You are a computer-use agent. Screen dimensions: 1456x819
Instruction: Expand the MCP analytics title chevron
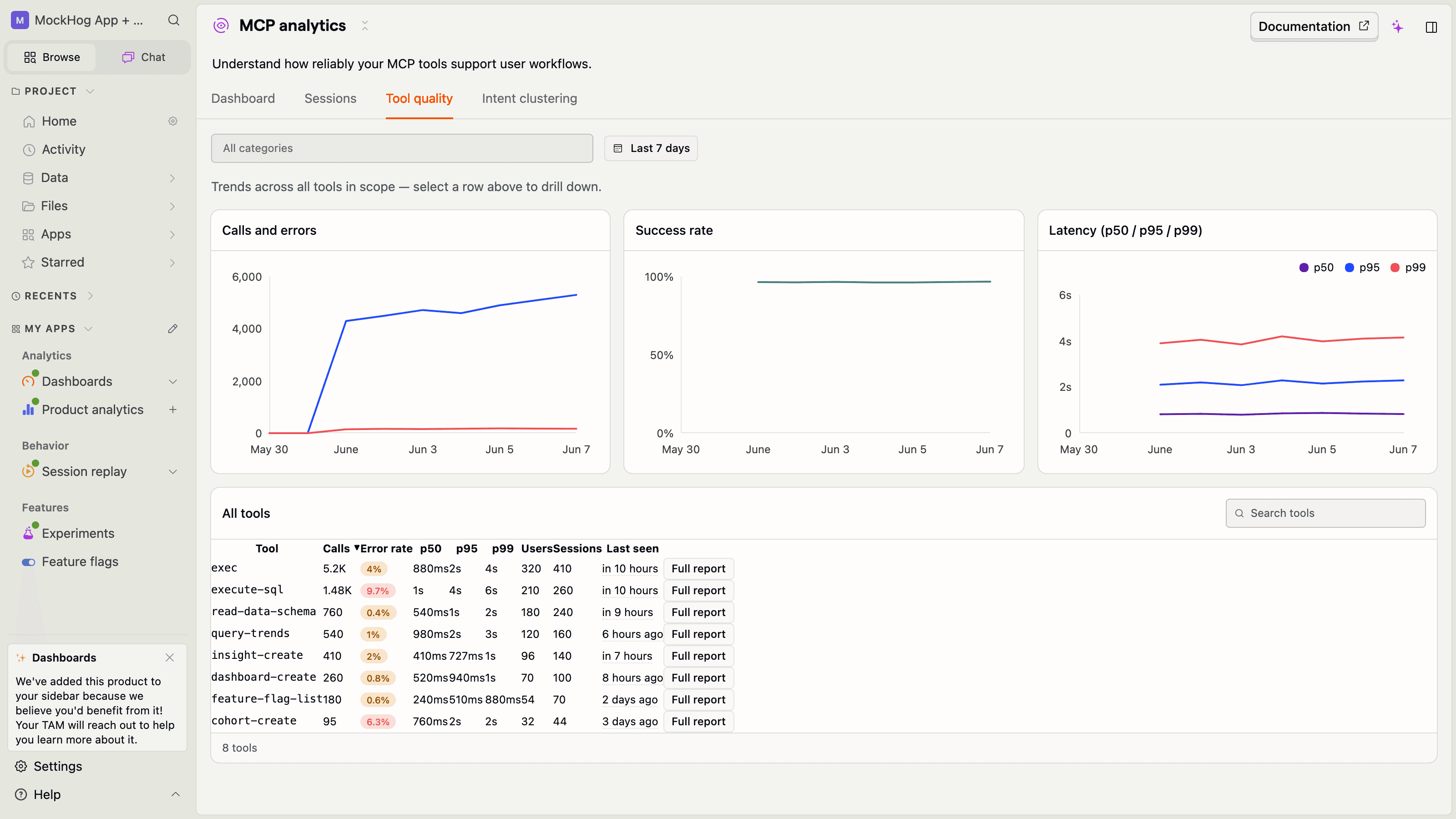tap(364, 25)
